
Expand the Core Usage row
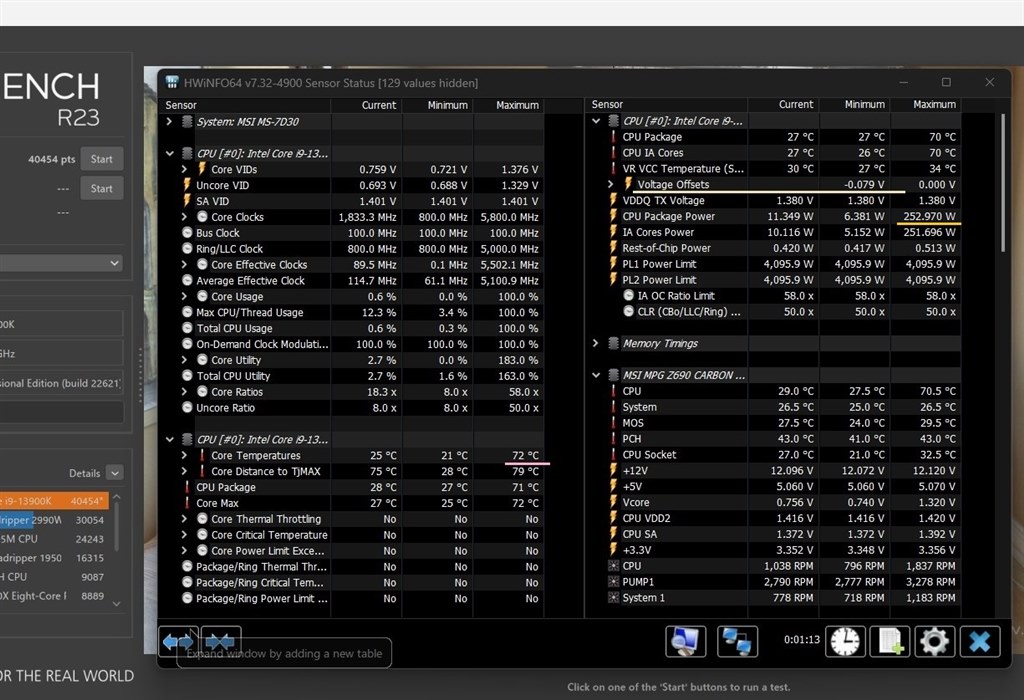[x=184, y=296]
